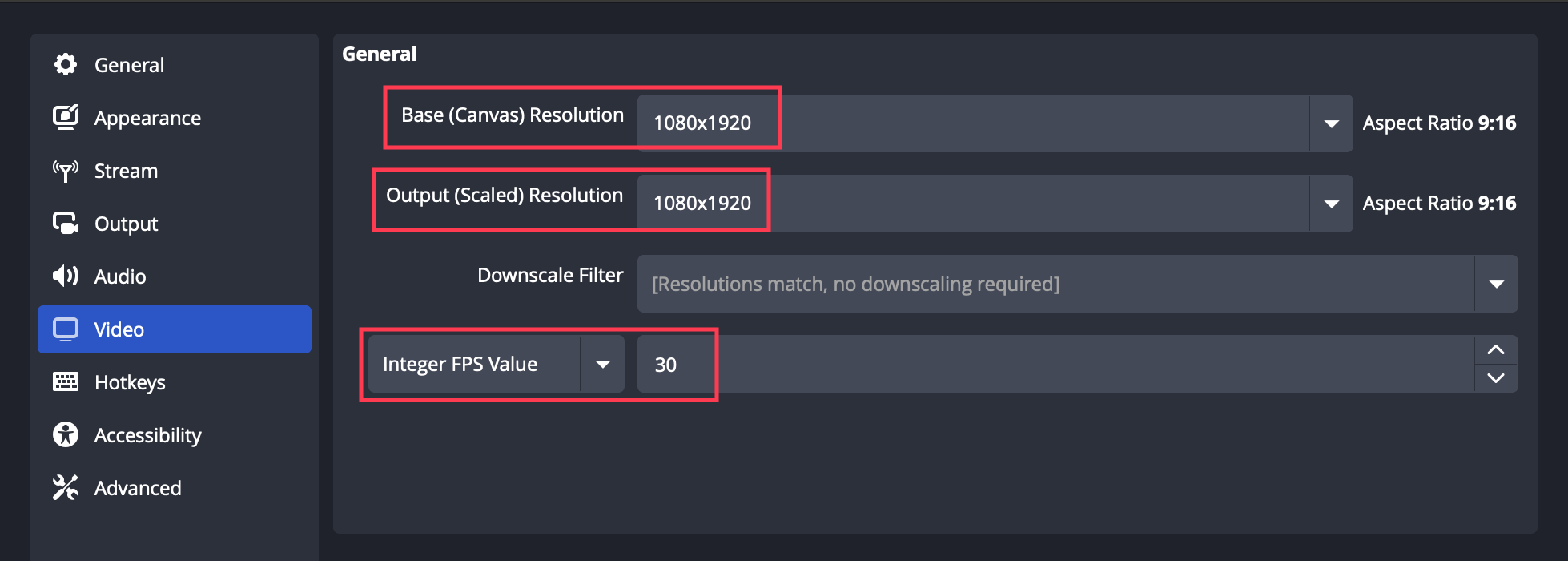
Task: Click the Advanced tools icon
Action: pos(66,487)
